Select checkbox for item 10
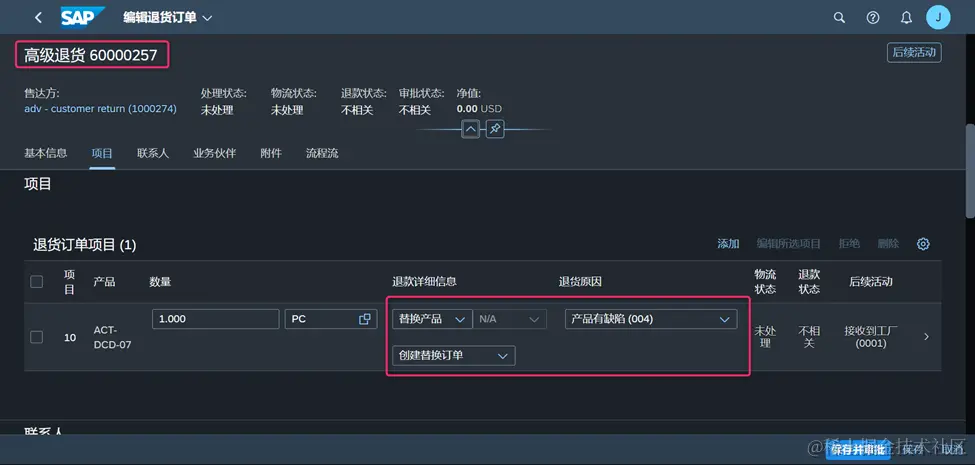The width and height of the screenshot is (975, 465). (x=37, y=337)
